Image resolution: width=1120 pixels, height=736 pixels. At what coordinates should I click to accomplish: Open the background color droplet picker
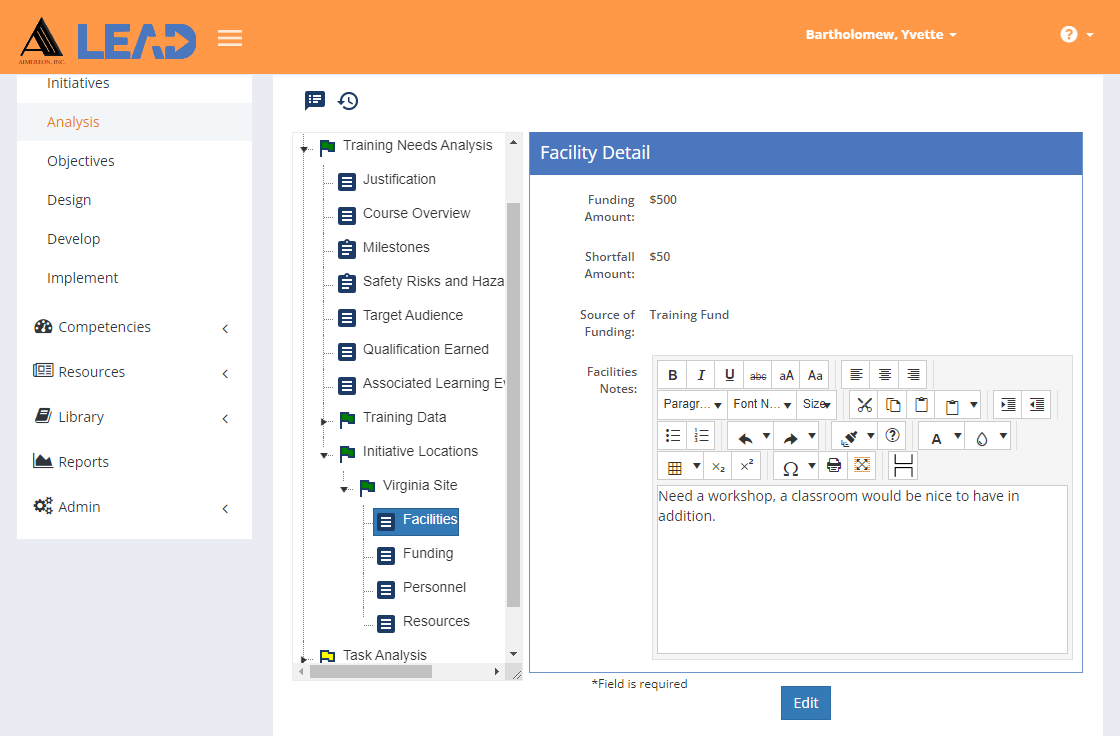coord(981,437)
